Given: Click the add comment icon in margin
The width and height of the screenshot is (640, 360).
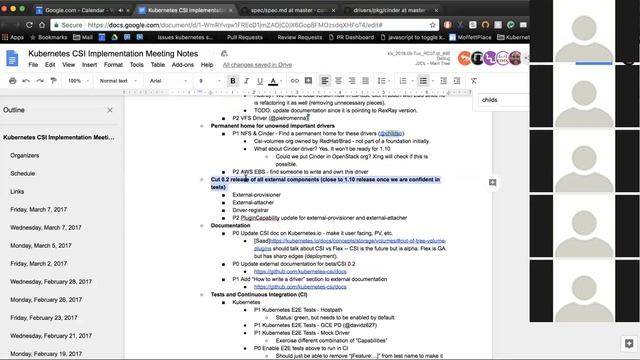Looking at the screenshot, I should click(493, 182).
